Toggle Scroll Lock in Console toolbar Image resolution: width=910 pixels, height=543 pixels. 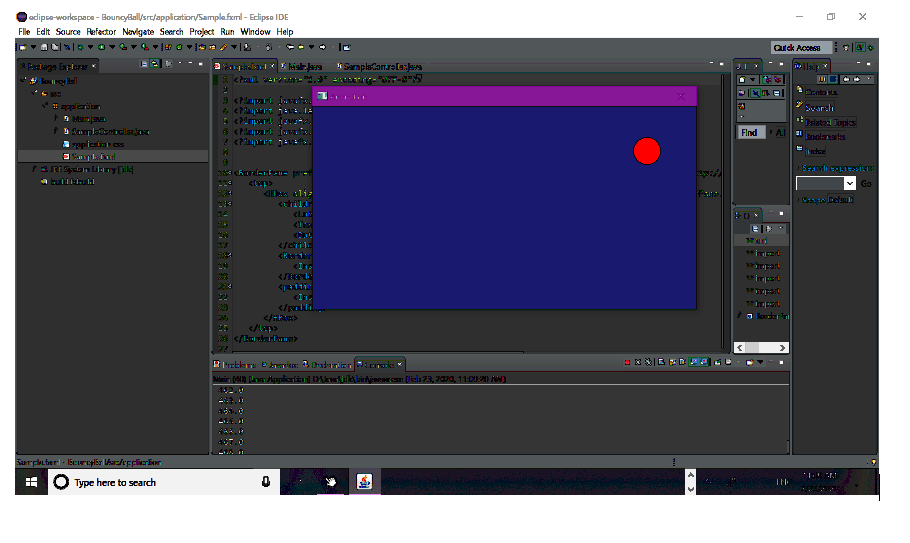(x=673, y=363)
